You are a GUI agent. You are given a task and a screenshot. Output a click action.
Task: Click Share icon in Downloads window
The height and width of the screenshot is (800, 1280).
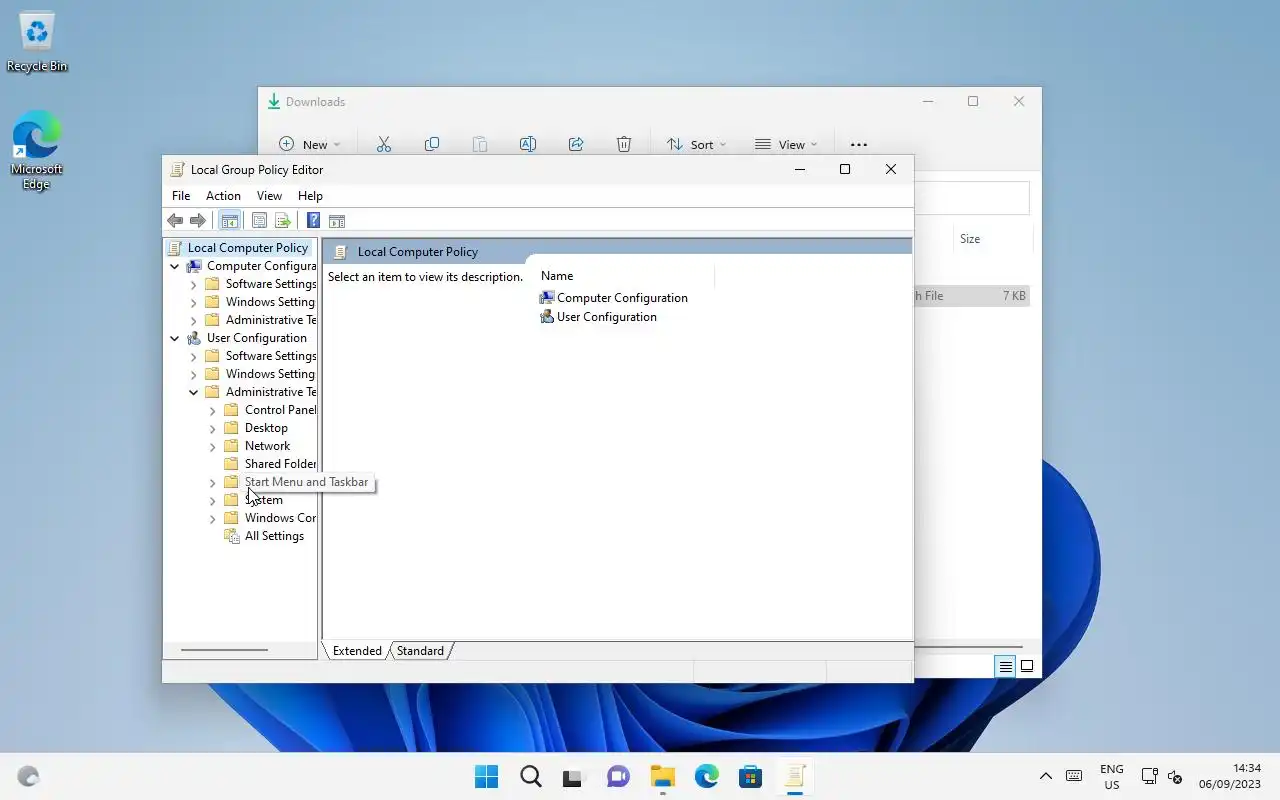point(576,144)
